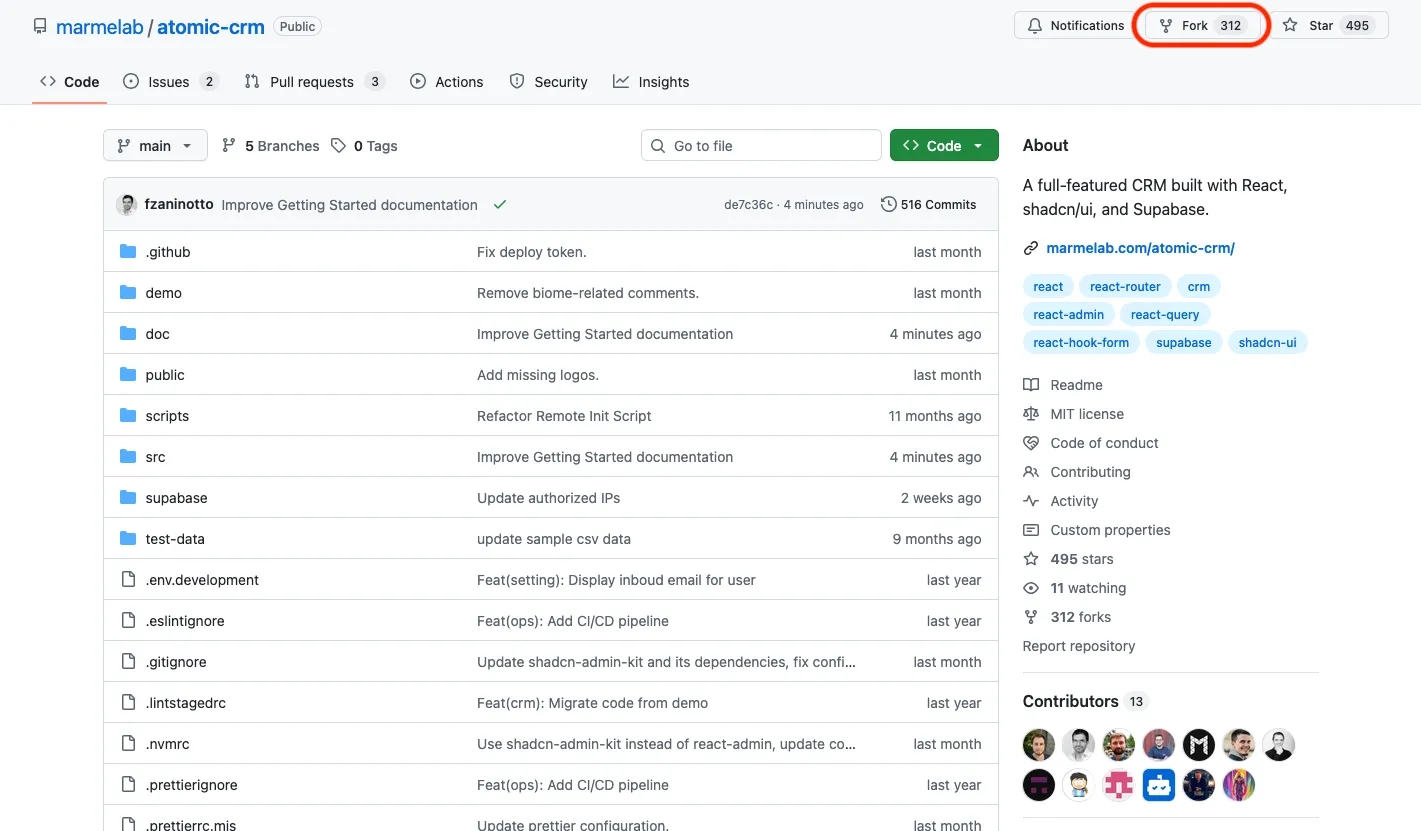This screenshot has width=1421, height=831.
Task: Open the Pull requests tab
Action: click(x=311, y=82)
